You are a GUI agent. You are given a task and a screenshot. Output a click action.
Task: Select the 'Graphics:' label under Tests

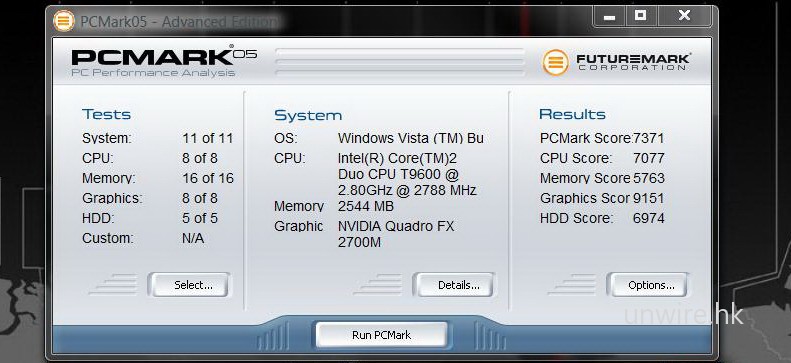point(112,198)
